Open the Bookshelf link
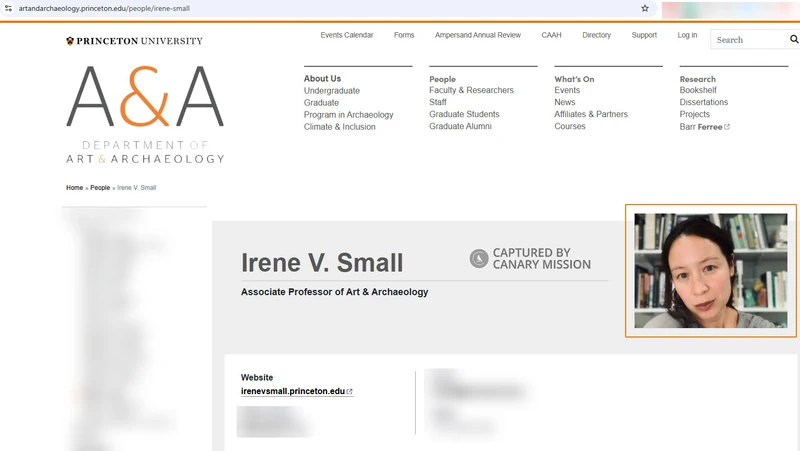The height and width of the screenshot is (451, 800). click(x=698, y=90)
